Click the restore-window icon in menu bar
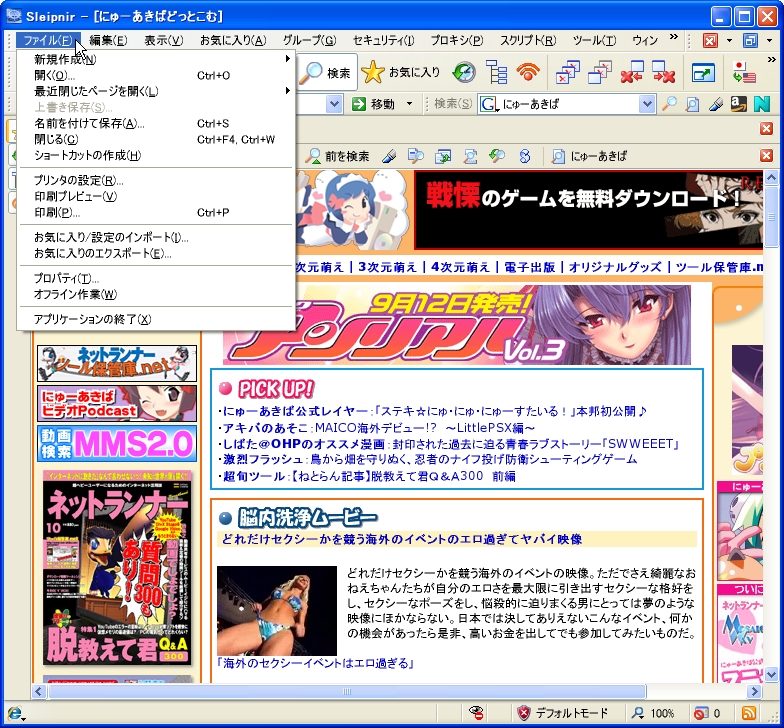 [x=750, y=40]
